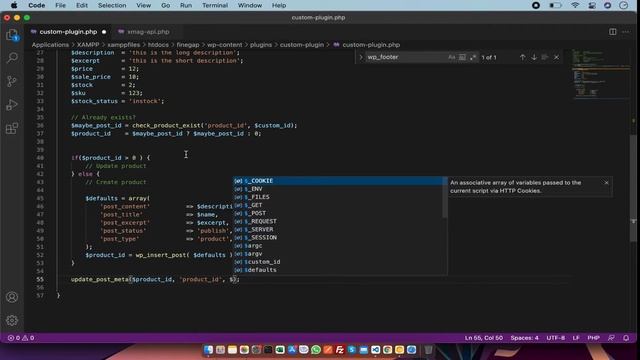Toggle Use Regular Expression in find widget
This screenshot has width=640, height=360.
tap(473, 57)
